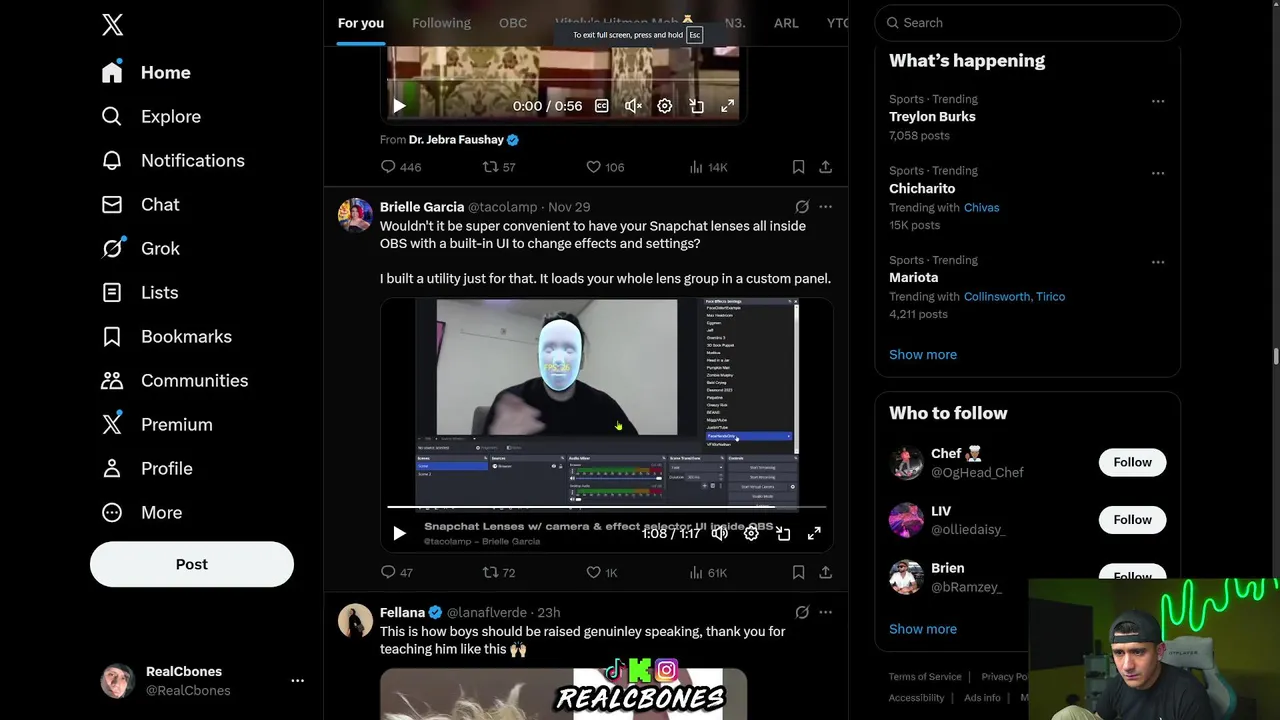Play the Snapchat Lenses OBS video

tap(399, 534)
